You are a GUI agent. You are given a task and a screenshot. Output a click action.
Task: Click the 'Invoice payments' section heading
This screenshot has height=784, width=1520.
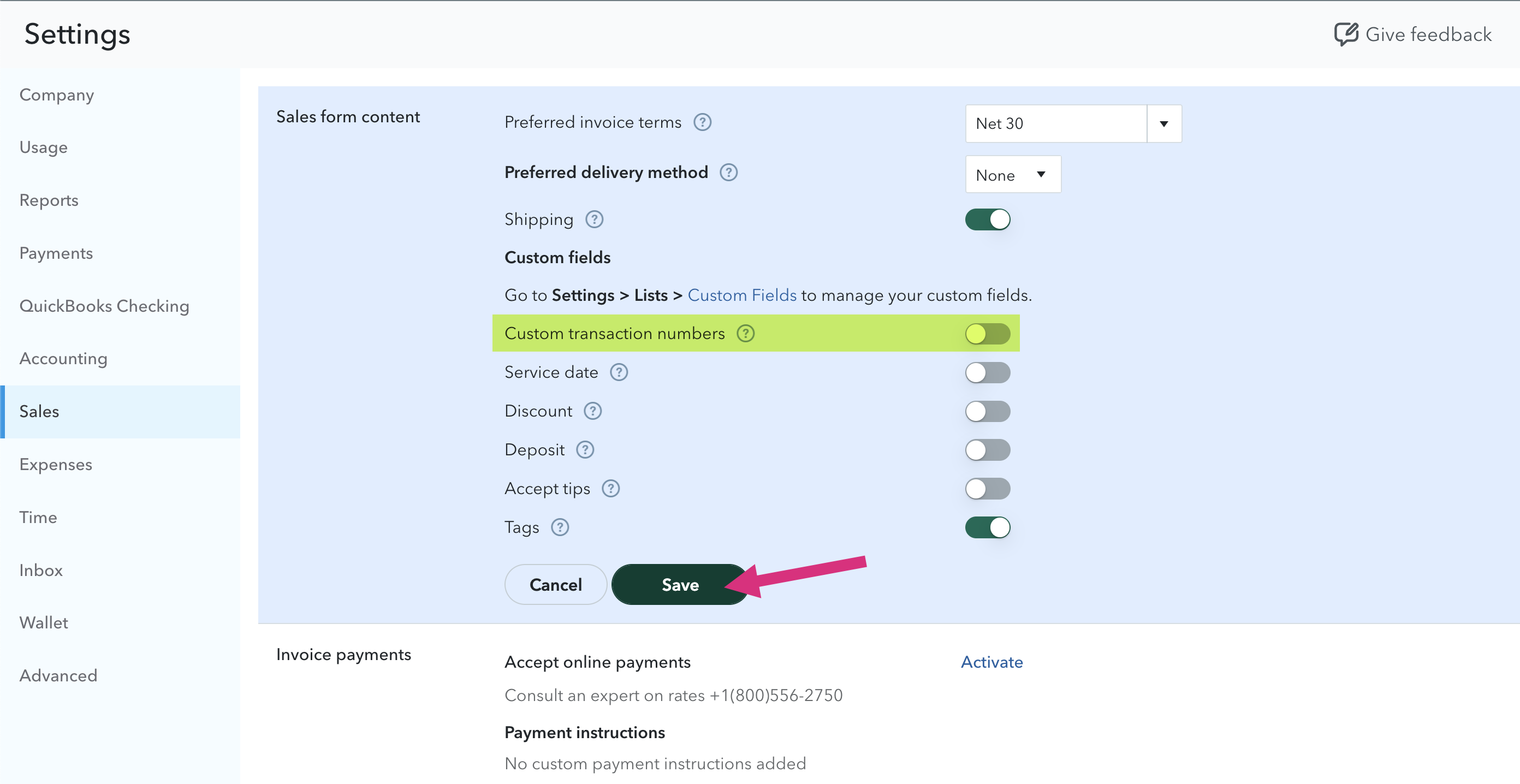343,654
